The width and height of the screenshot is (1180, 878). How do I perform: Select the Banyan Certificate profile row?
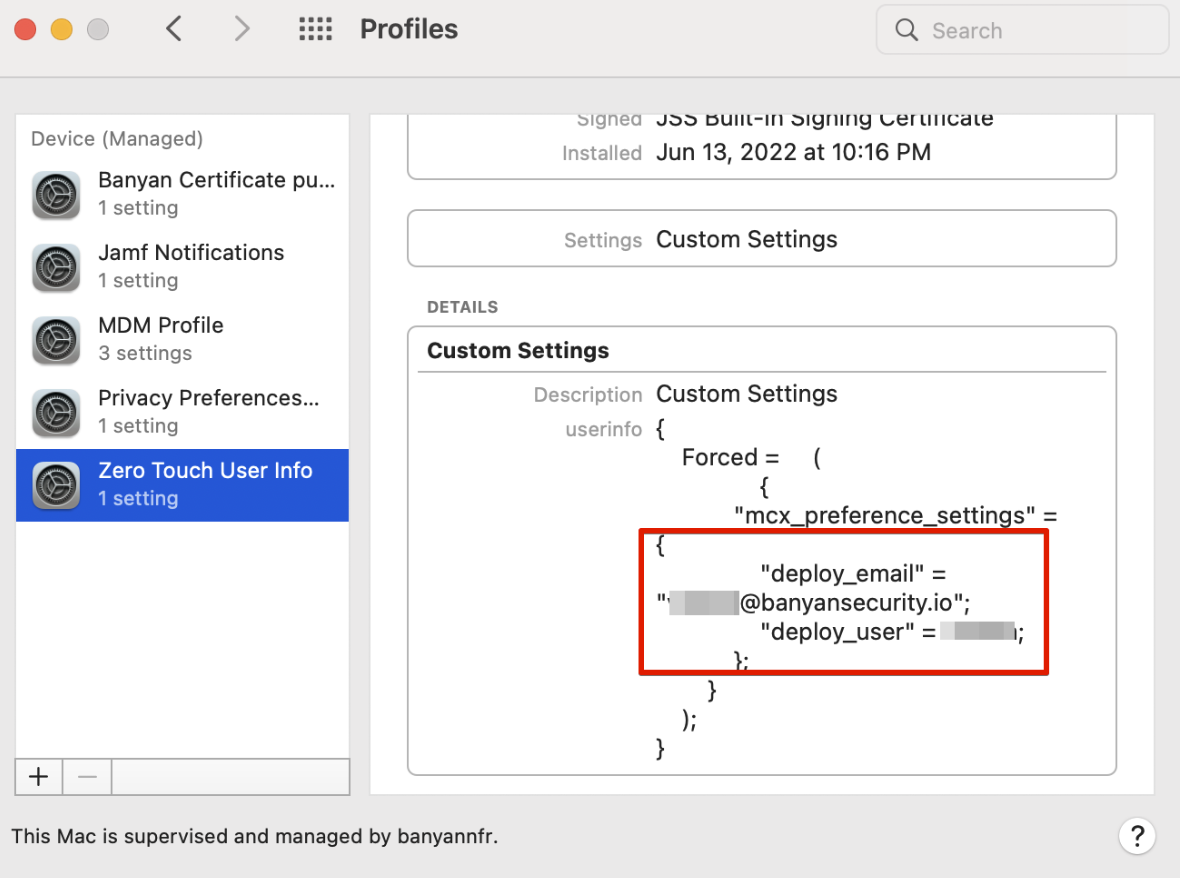point(182,194)
